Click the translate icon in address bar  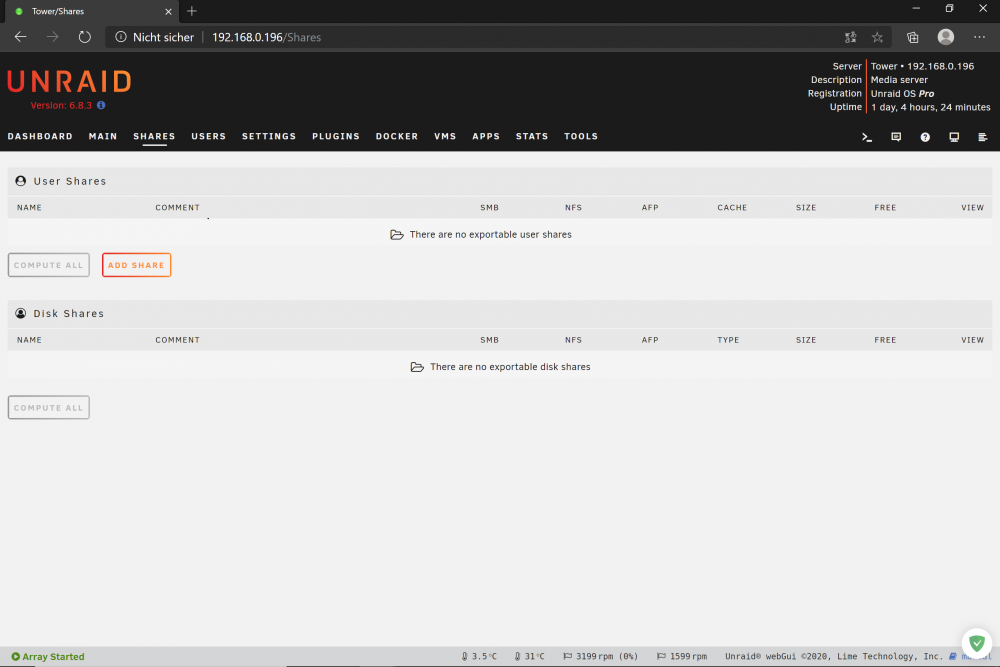pos(850,37)
